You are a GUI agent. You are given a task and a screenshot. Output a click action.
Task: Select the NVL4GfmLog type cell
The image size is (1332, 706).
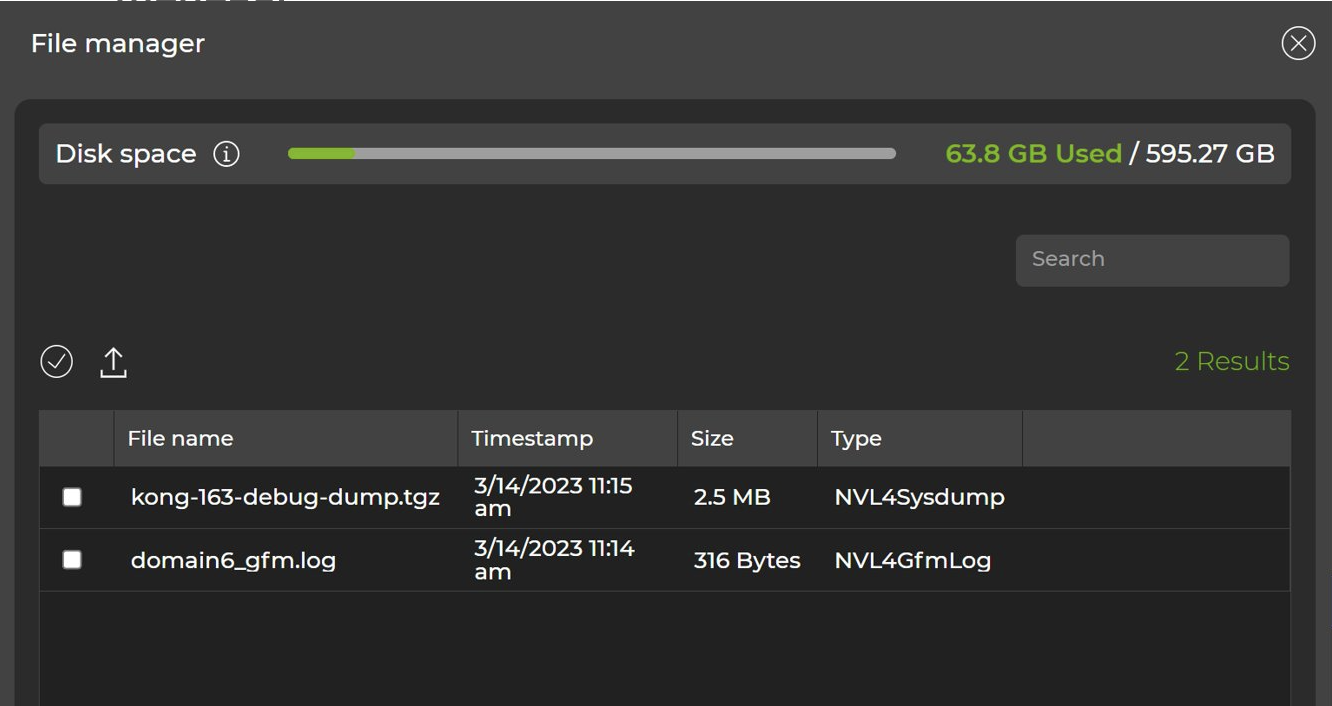[x=912, y=560]
